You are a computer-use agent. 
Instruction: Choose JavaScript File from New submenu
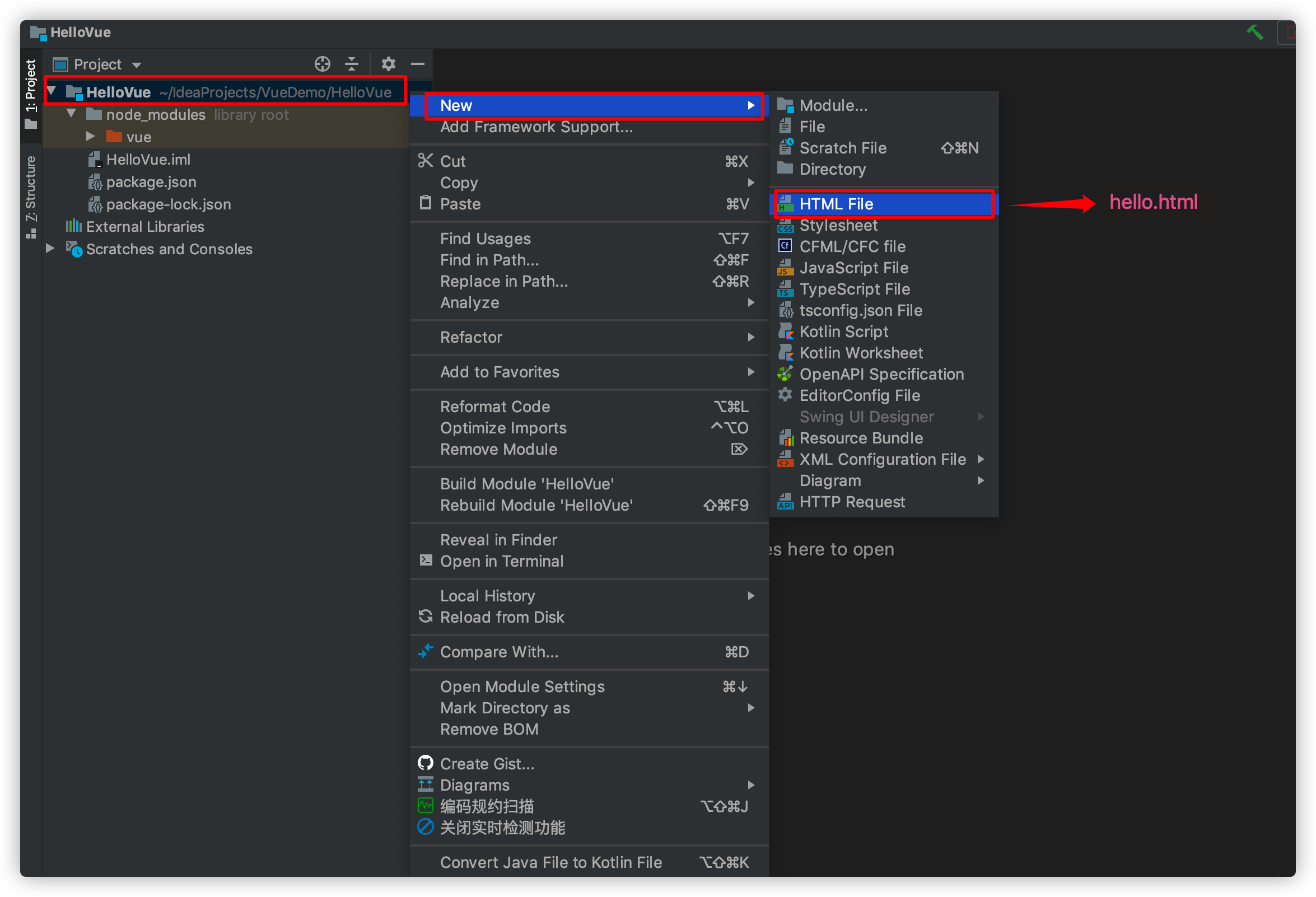[x=853, y=268]
